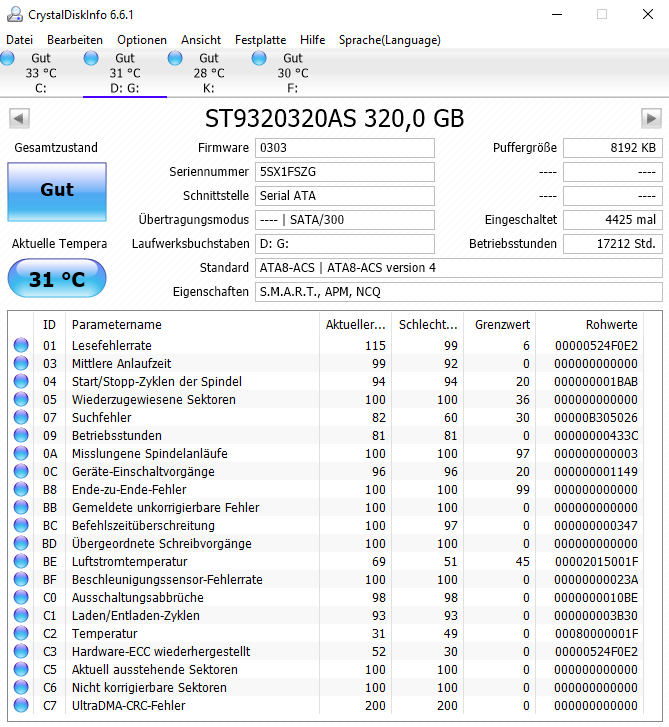Show the previous disk with left arrow
Screen dimensions: 669x727
click(x=19, y=119)
